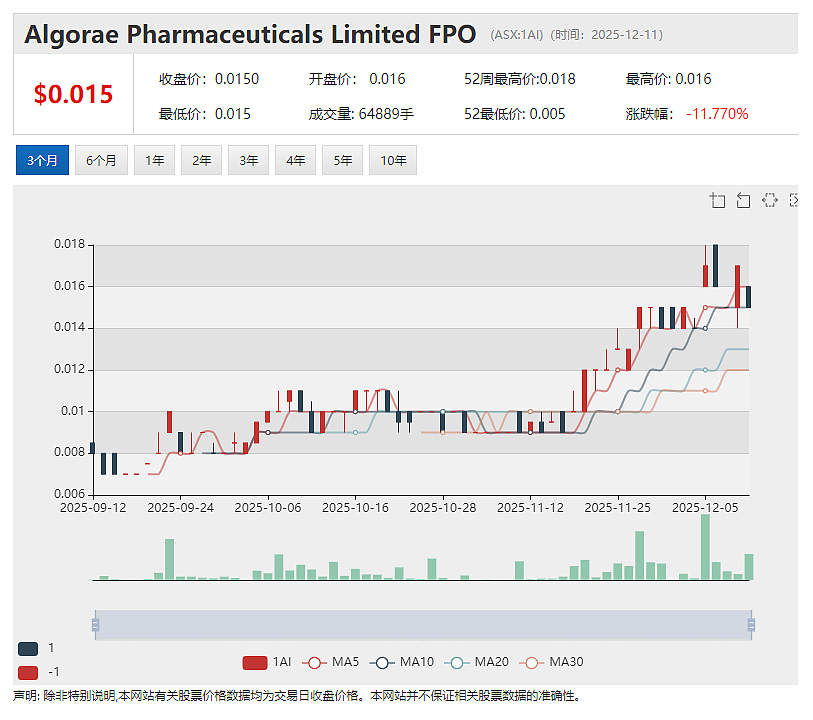
Task: Click the 最低价: 0.015 text
Action: pyautogui.click(x=204, y=114)
